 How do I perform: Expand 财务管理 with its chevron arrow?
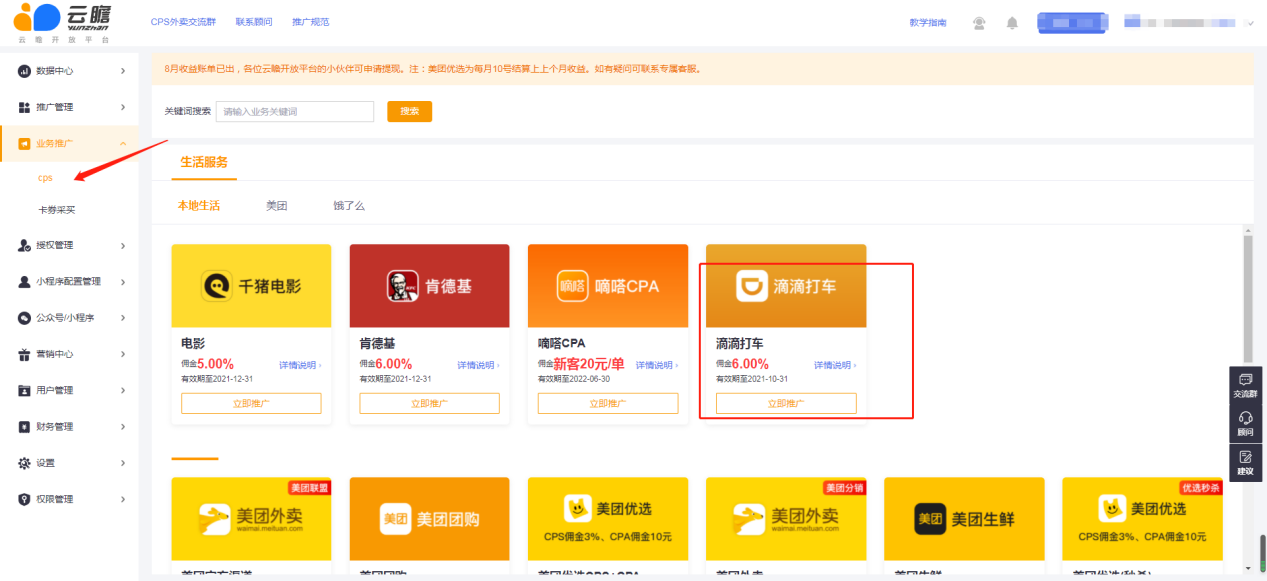[123, 427]
